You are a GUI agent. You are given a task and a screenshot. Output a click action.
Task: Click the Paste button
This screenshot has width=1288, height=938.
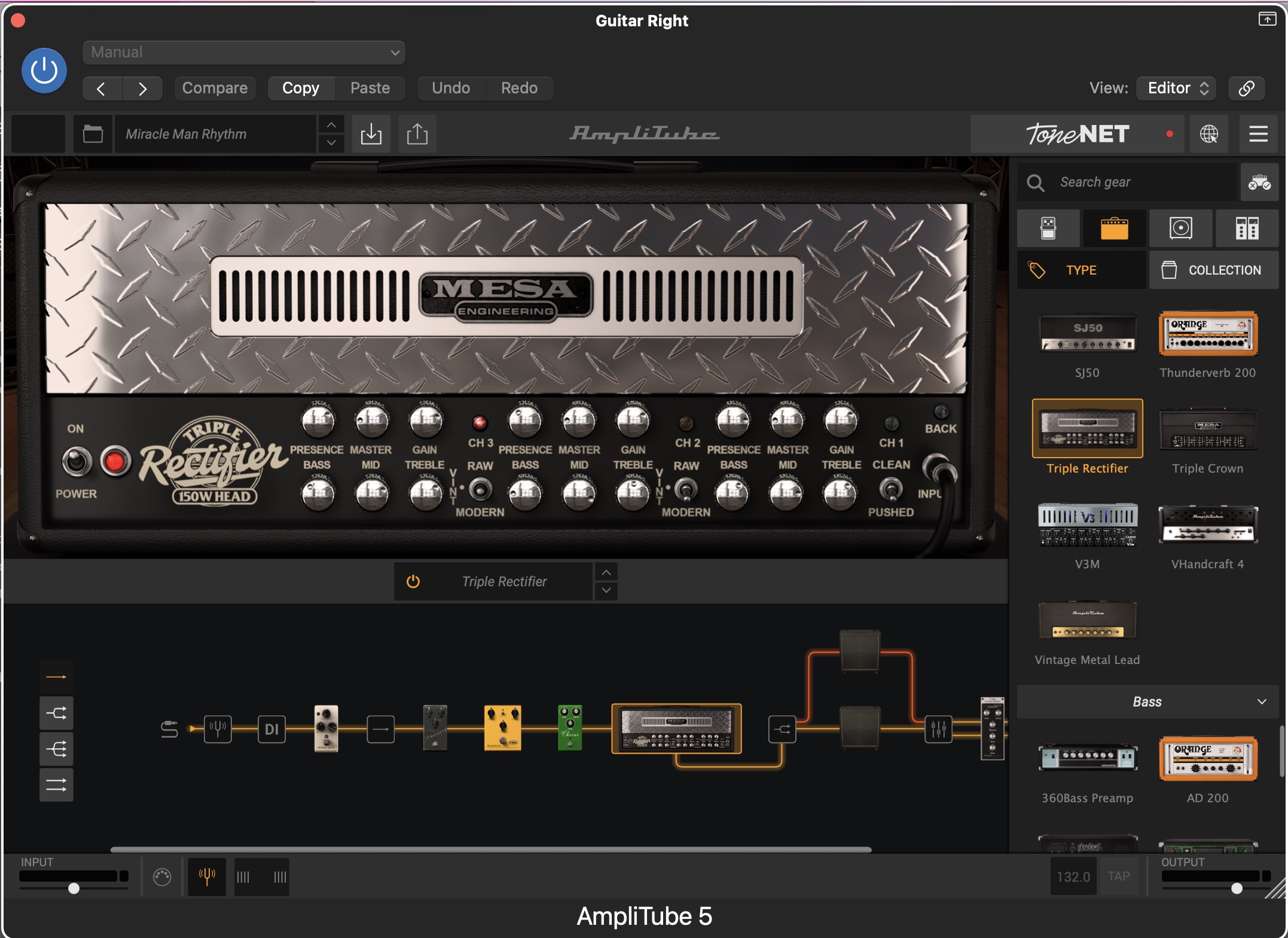[370, 89]
